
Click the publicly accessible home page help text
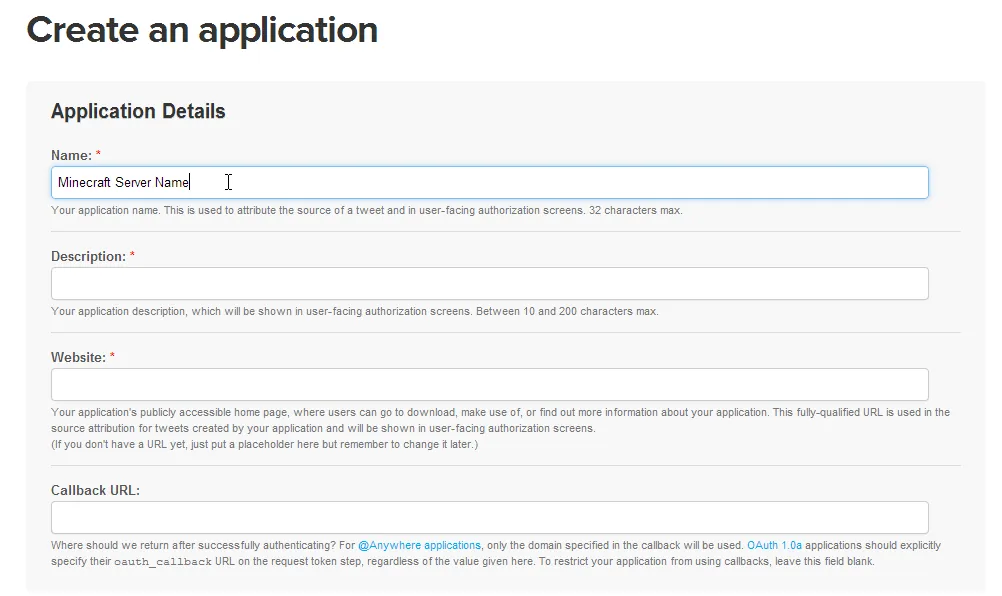(500, 420)
